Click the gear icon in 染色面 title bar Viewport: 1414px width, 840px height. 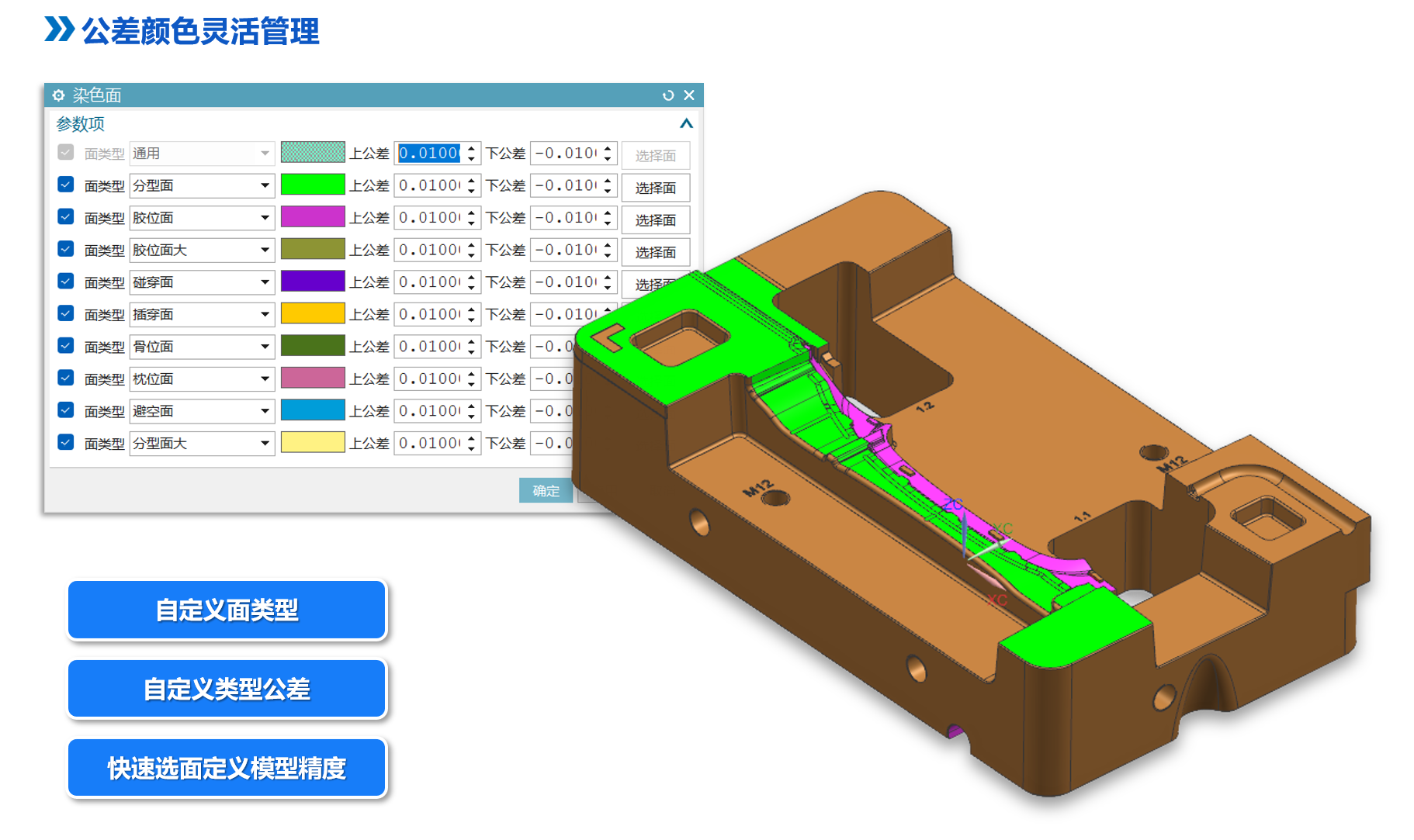[58, 95]
